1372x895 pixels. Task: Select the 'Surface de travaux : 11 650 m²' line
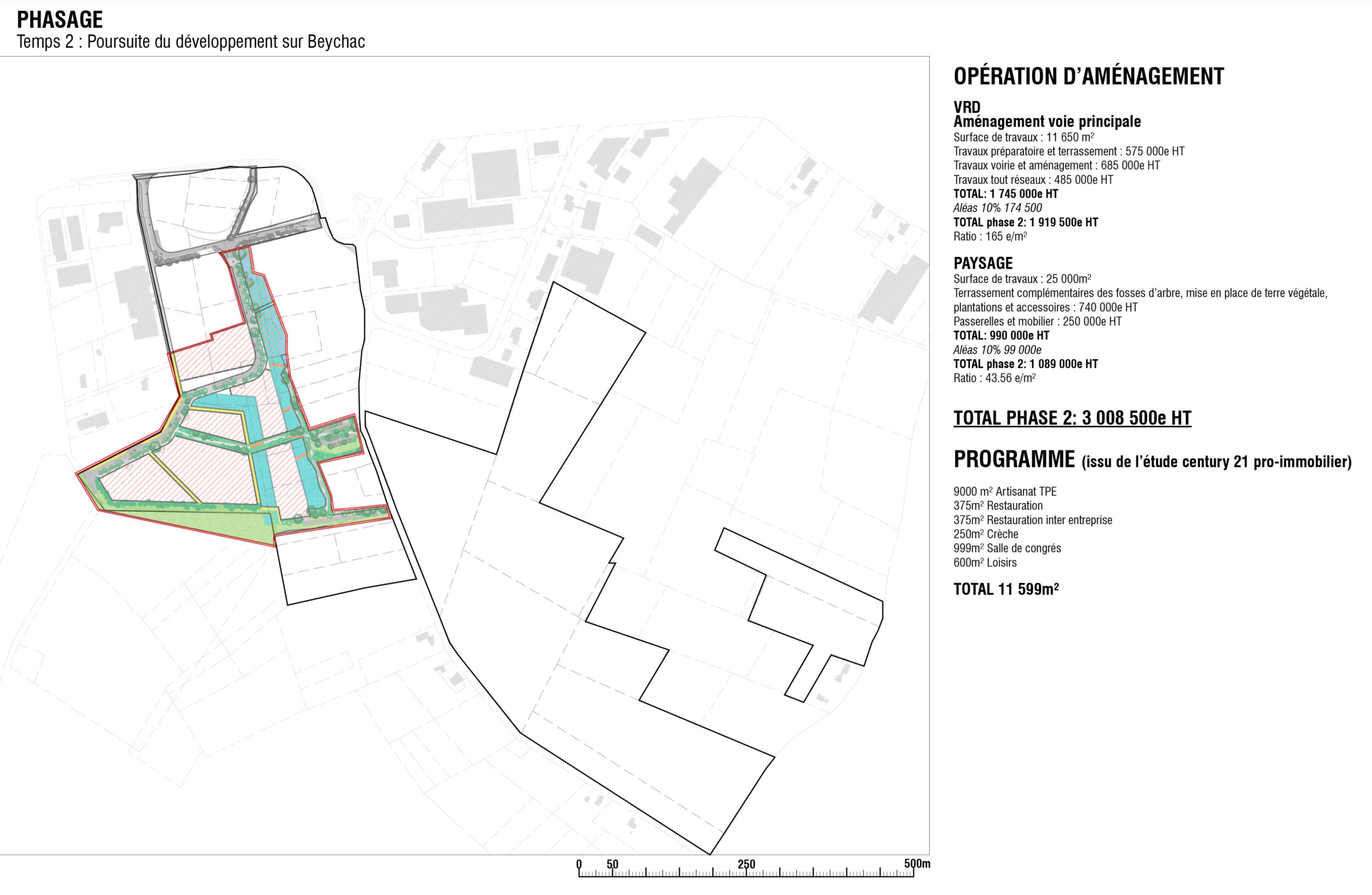[1024, 137]
